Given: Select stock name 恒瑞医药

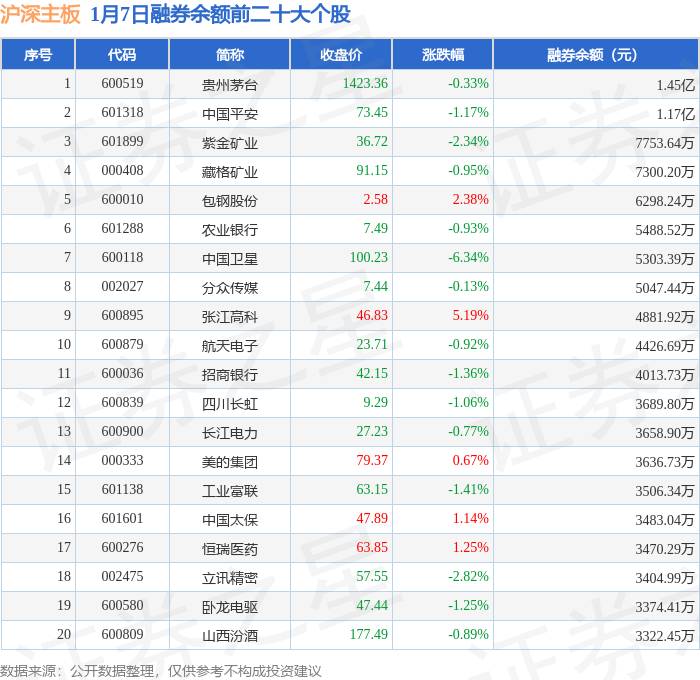Looking at the screenshot, I should 229,549.
